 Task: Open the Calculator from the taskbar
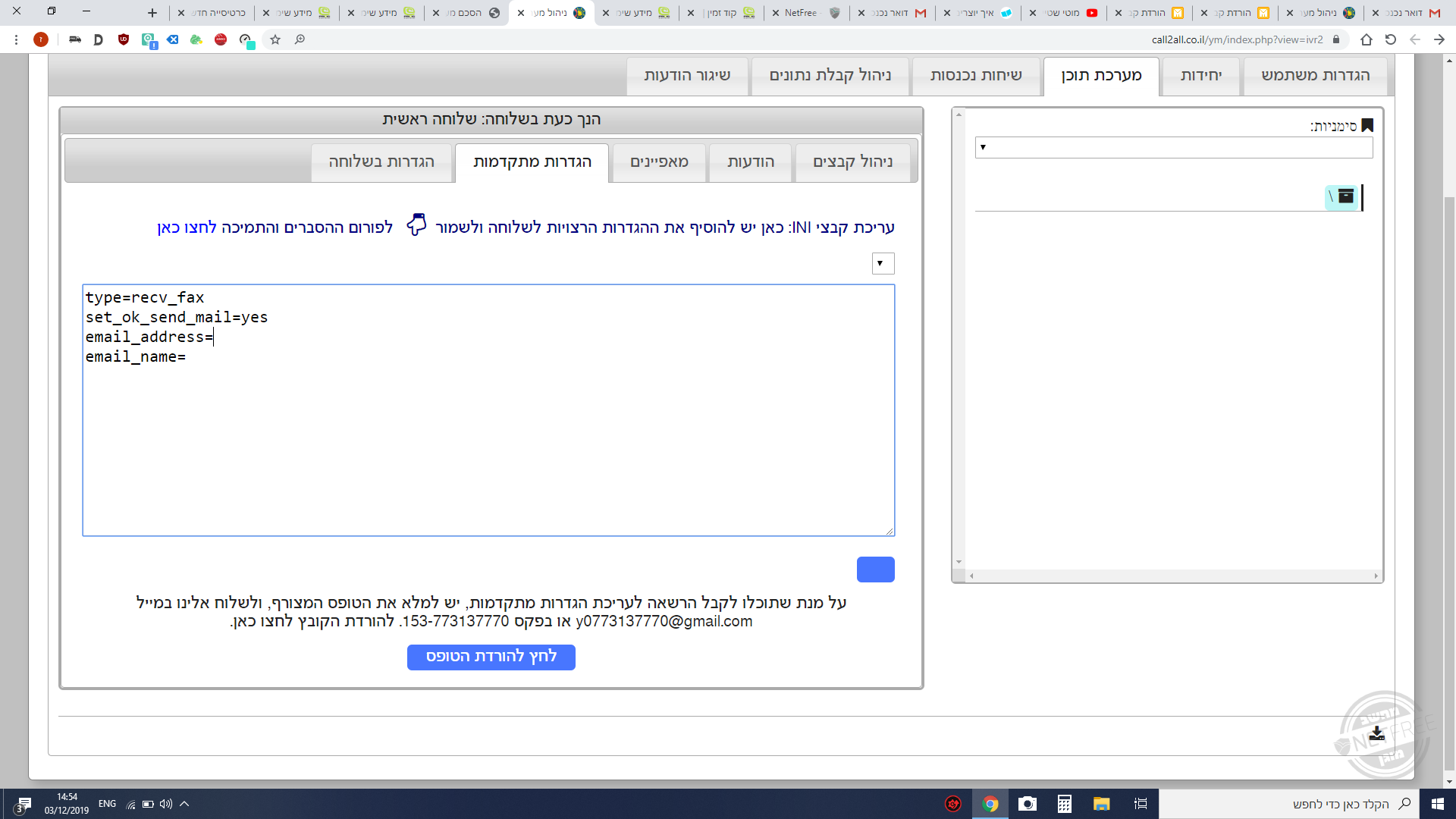[x=1064, y=804]
